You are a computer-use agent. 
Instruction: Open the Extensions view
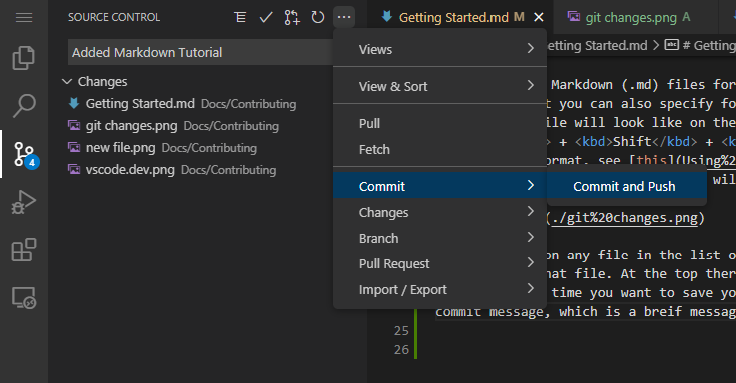click(x=23, y=250)
